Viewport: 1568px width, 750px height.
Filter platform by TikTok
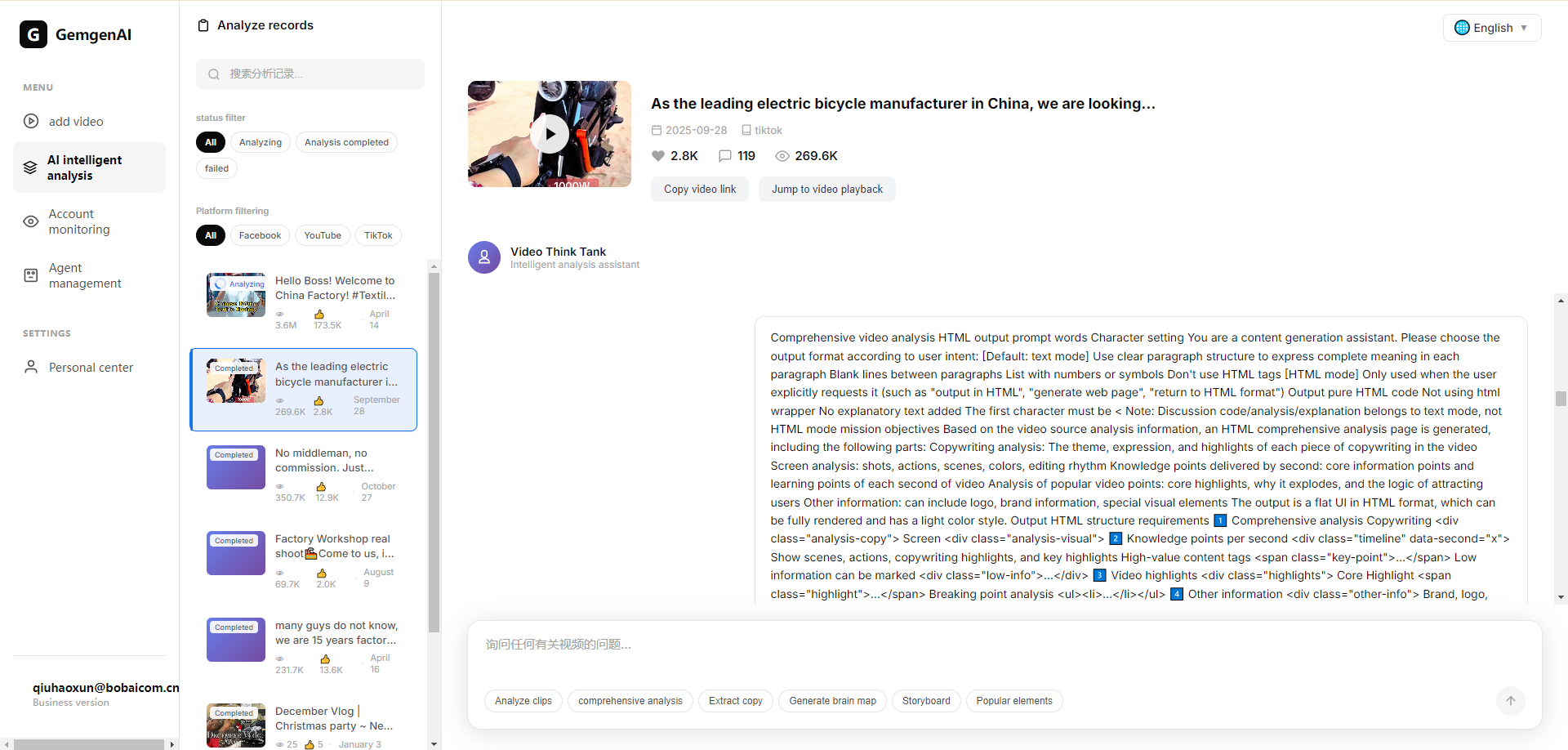(x=378, y=235)
